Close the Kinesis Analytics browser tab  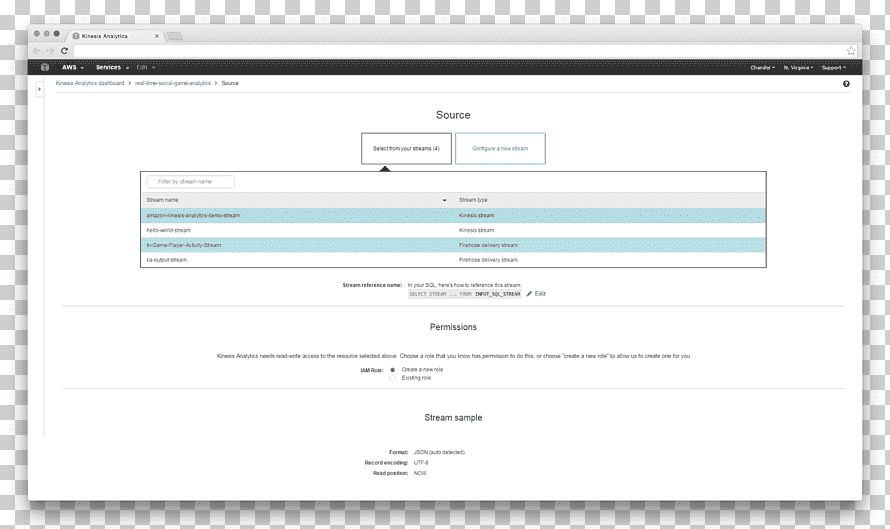tap(157, 36)
